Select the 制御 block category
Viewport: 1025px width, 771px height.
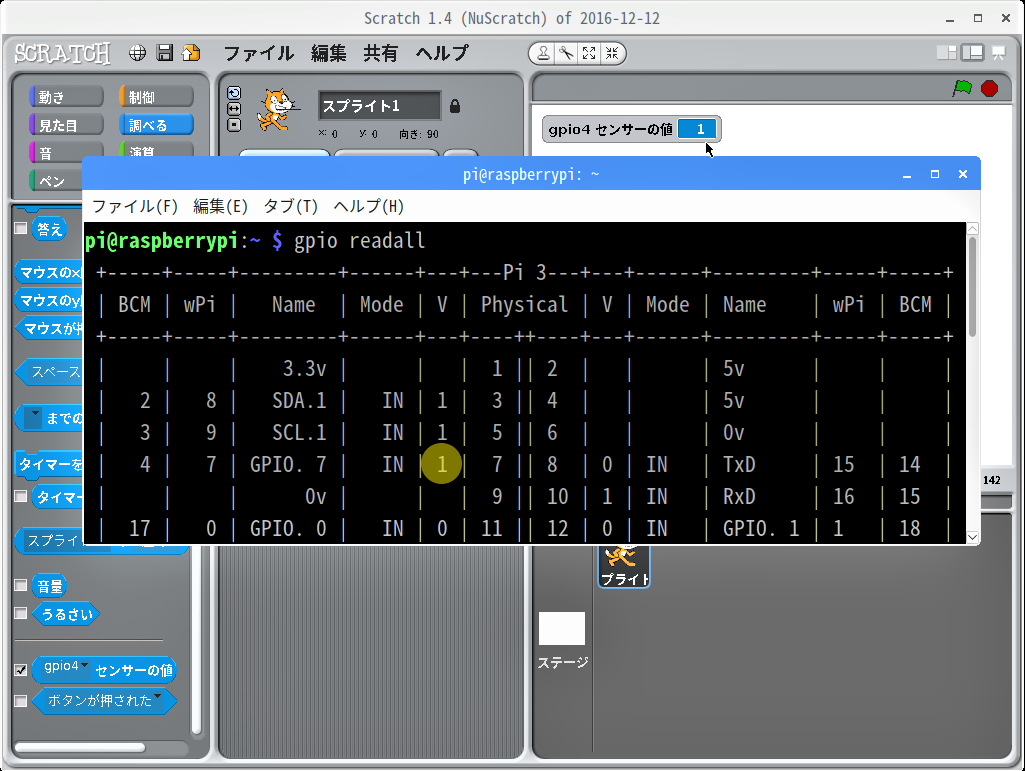tap(156, 97)
